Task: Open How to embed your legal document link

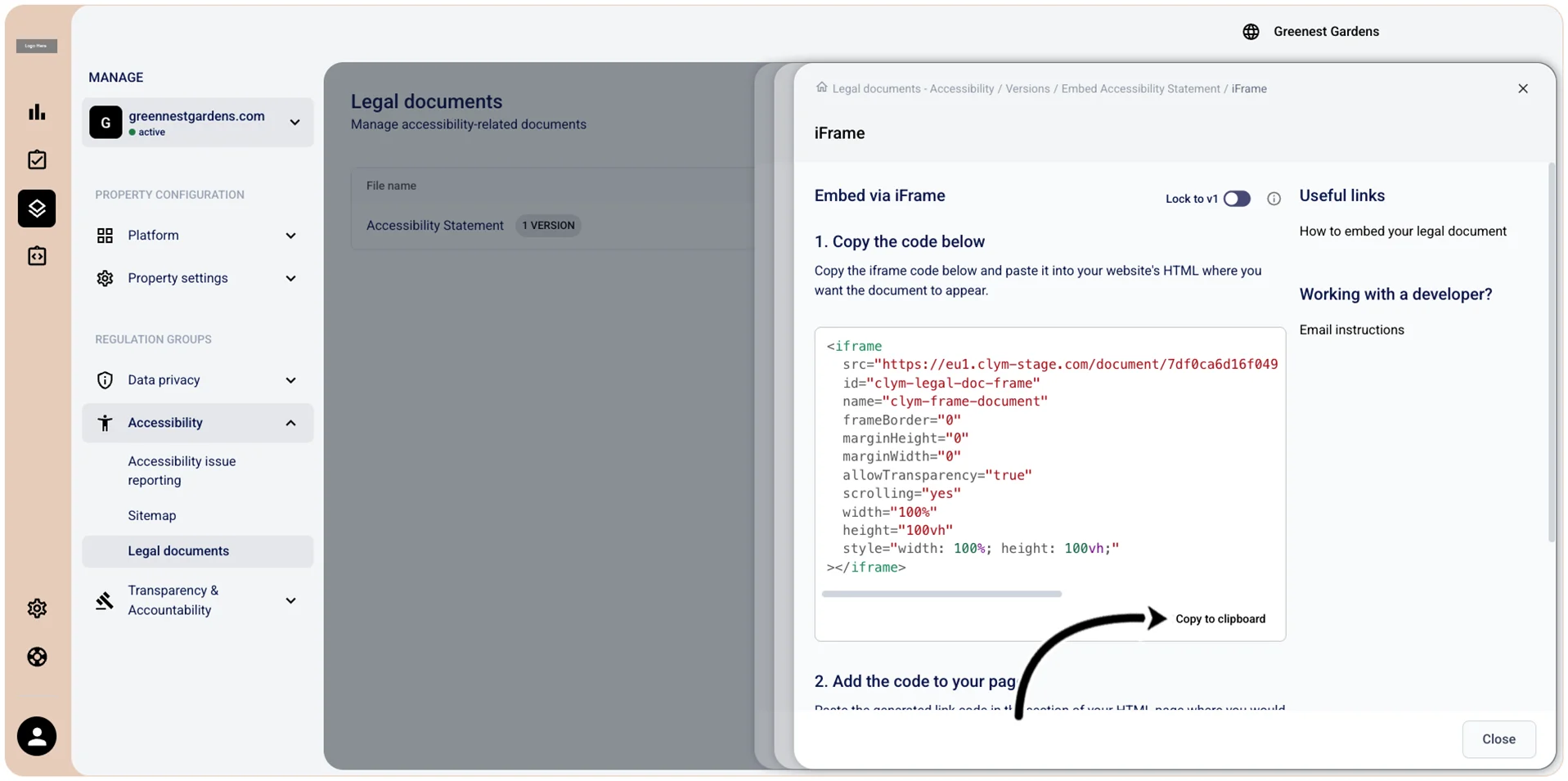Action: (1403, 231)
